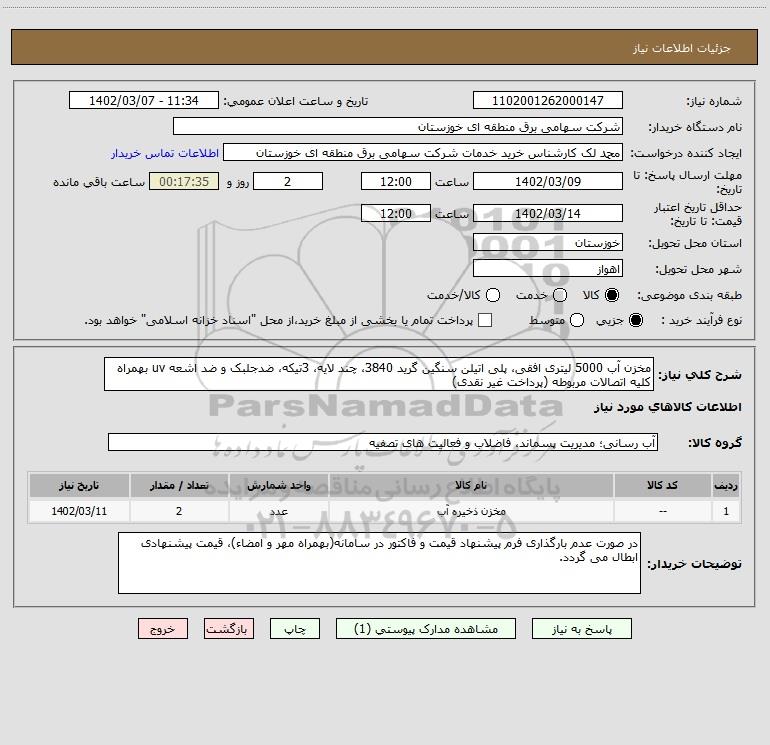The width and height of the screenshot is (770, 745).
Task: Select the کالا/خدمت radio button
Action: [493, 295]
